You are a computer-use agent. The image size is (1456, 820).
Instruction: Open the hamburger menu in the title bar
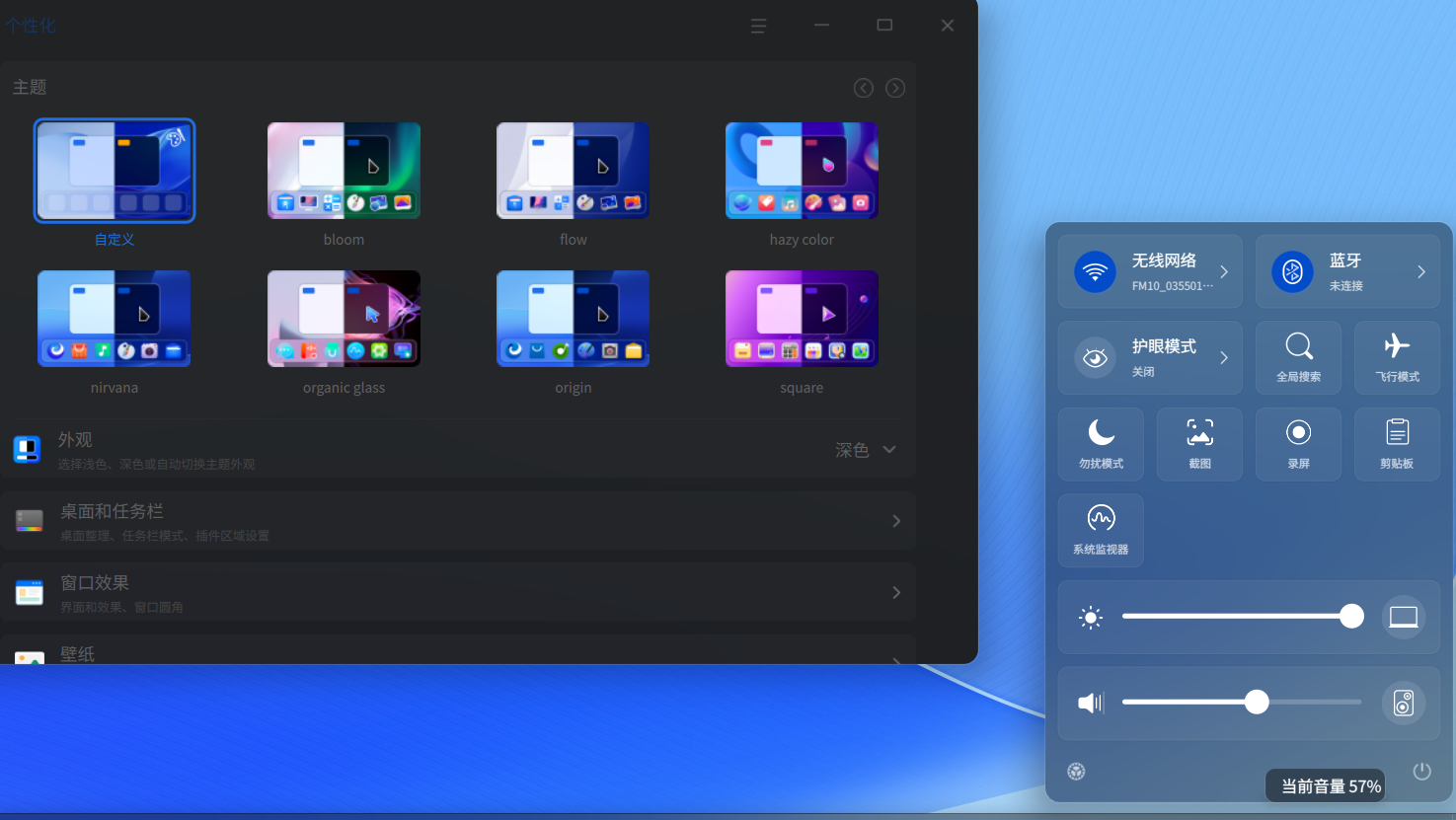(x=758, y=26)
